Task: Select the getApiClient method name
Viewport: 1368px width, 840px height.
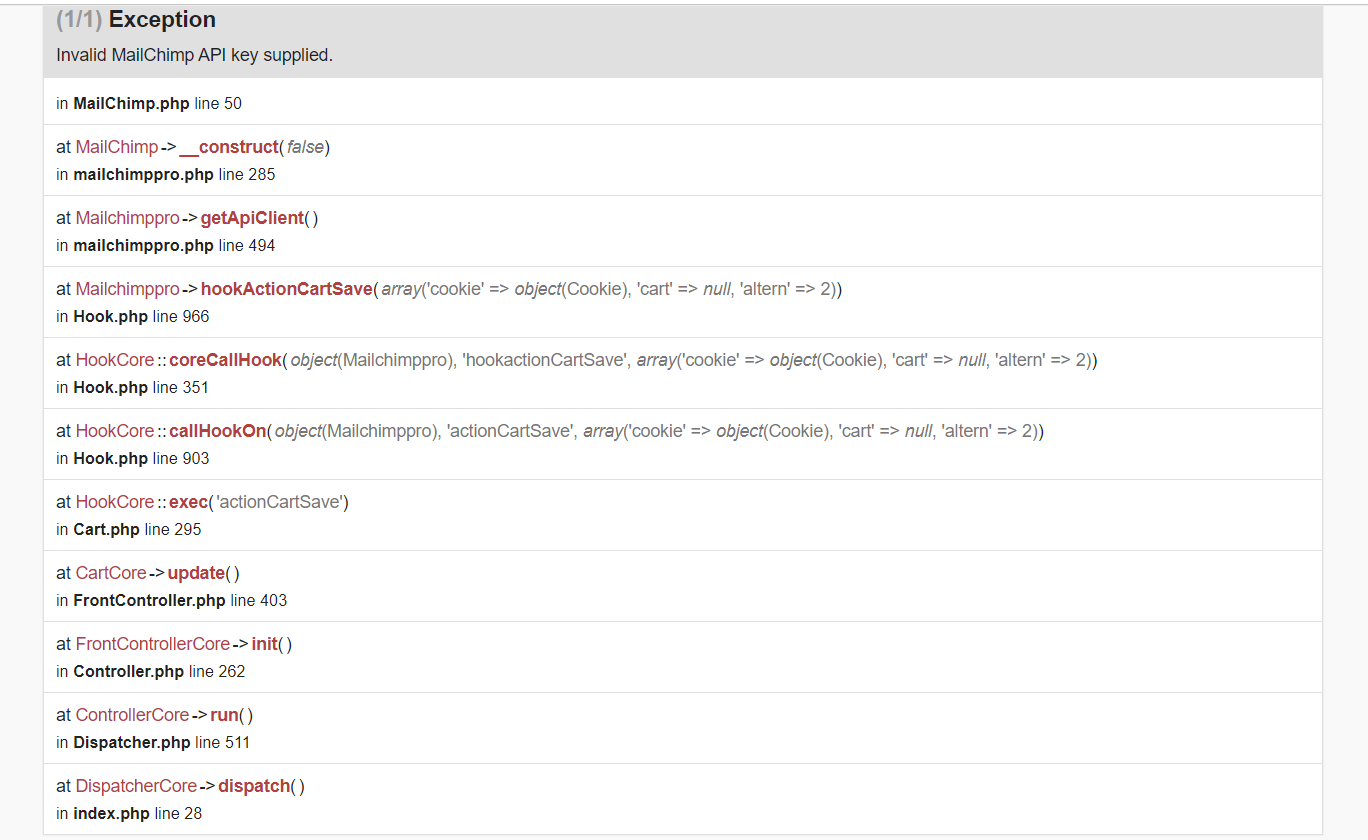Action: click(251, 218)
